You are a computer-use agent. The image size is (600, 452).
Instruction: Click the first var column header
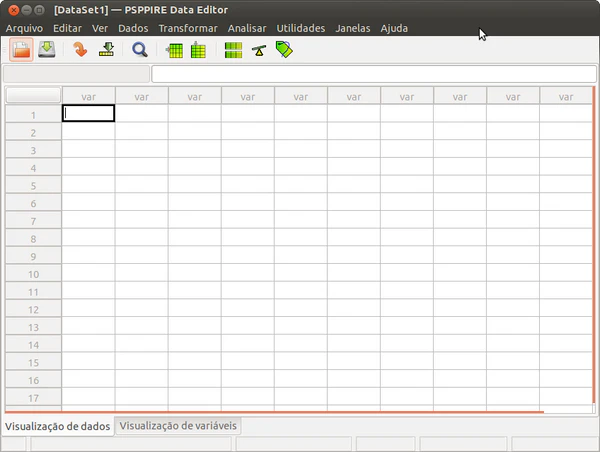tap(88, 96)
